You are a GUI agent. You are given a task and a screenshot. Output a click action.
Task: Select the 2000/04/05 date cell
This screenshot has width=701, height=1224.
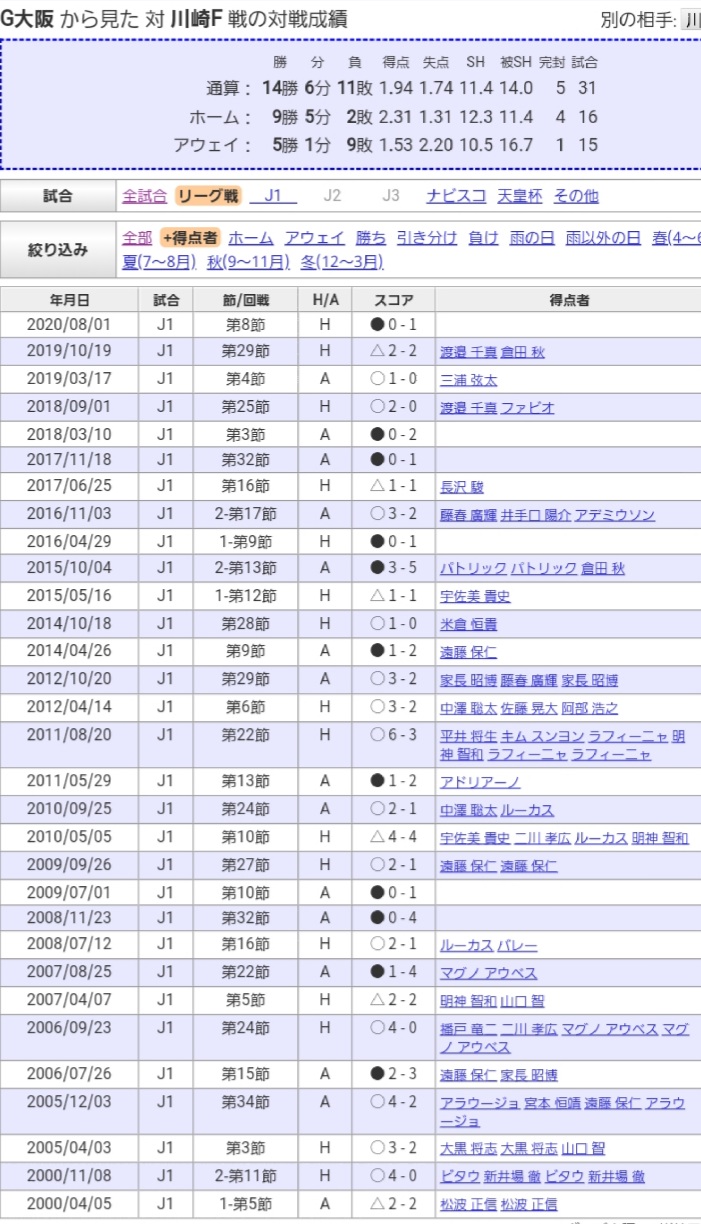coord(70,1204)
